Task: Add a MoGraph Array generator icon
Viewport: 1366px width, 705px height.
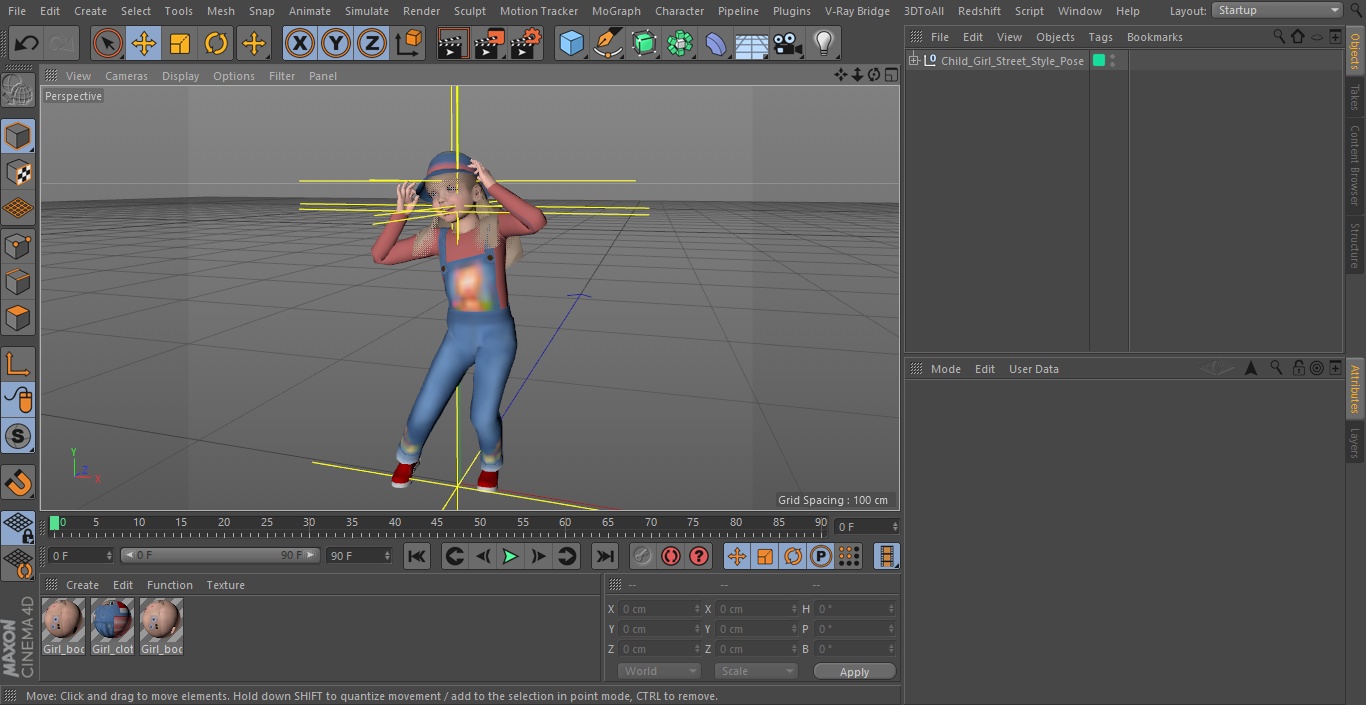Action: coord(680,43)
